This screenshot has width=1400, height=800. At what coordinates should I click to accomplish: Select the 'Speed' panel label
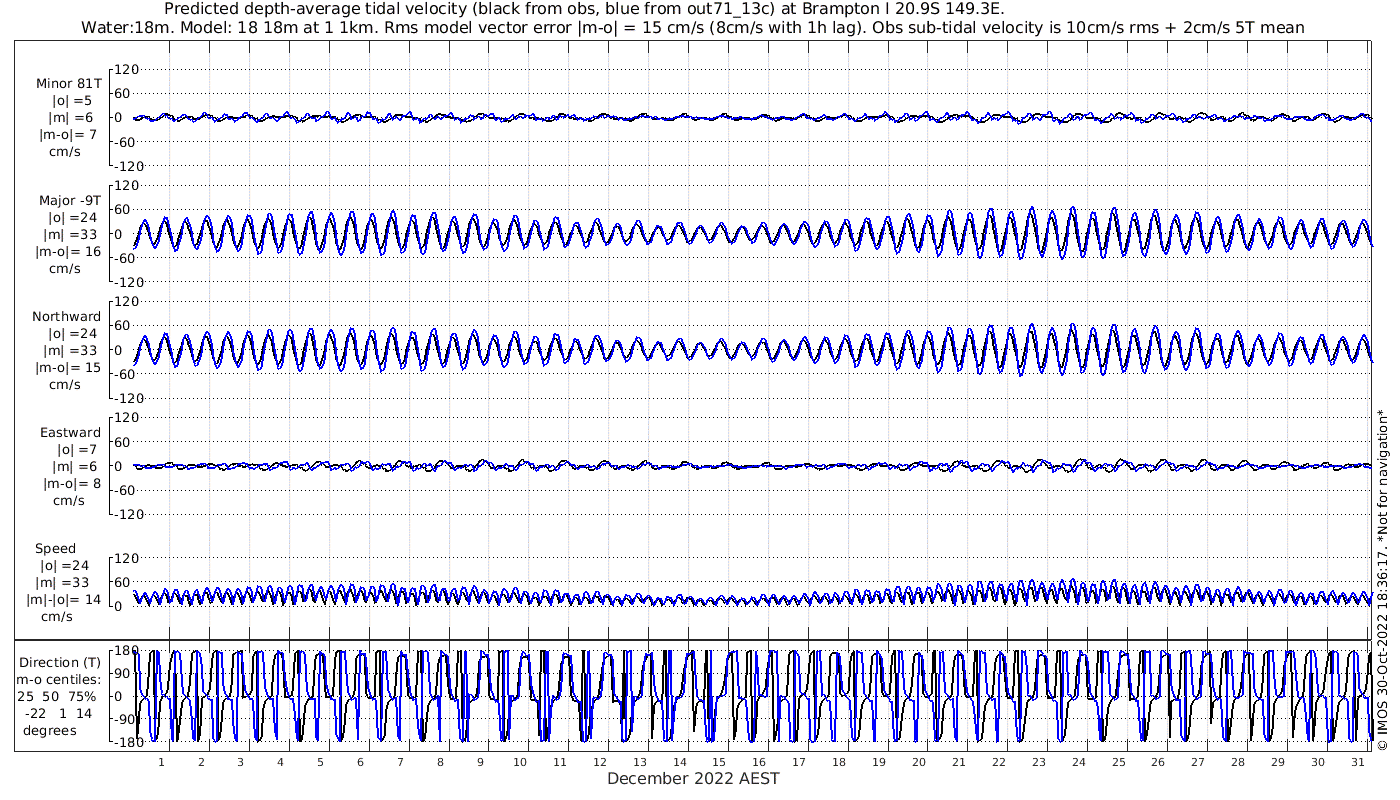[55, 549]
